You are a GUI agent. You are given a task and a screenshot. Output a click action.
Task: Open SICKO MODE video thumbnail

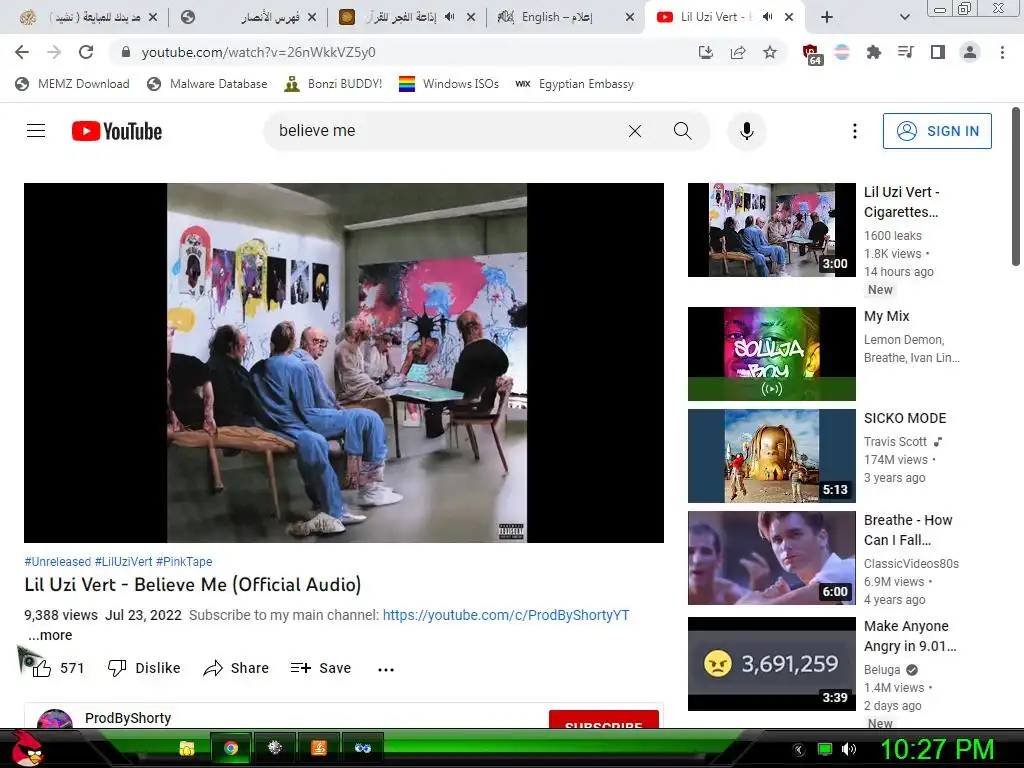pos(771,456)
